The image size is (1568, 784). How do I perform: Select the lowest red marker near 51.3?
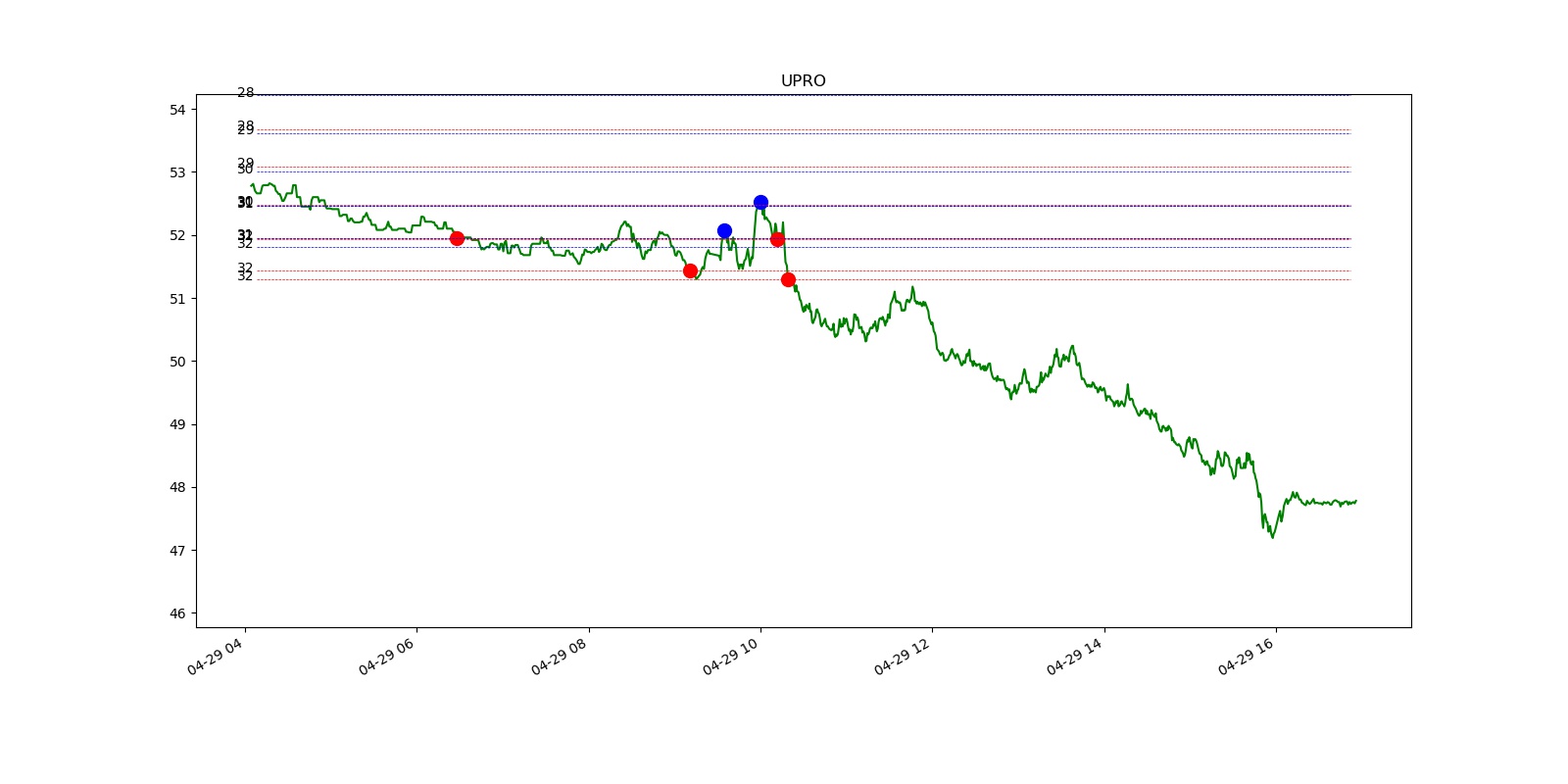coord(788,279)
